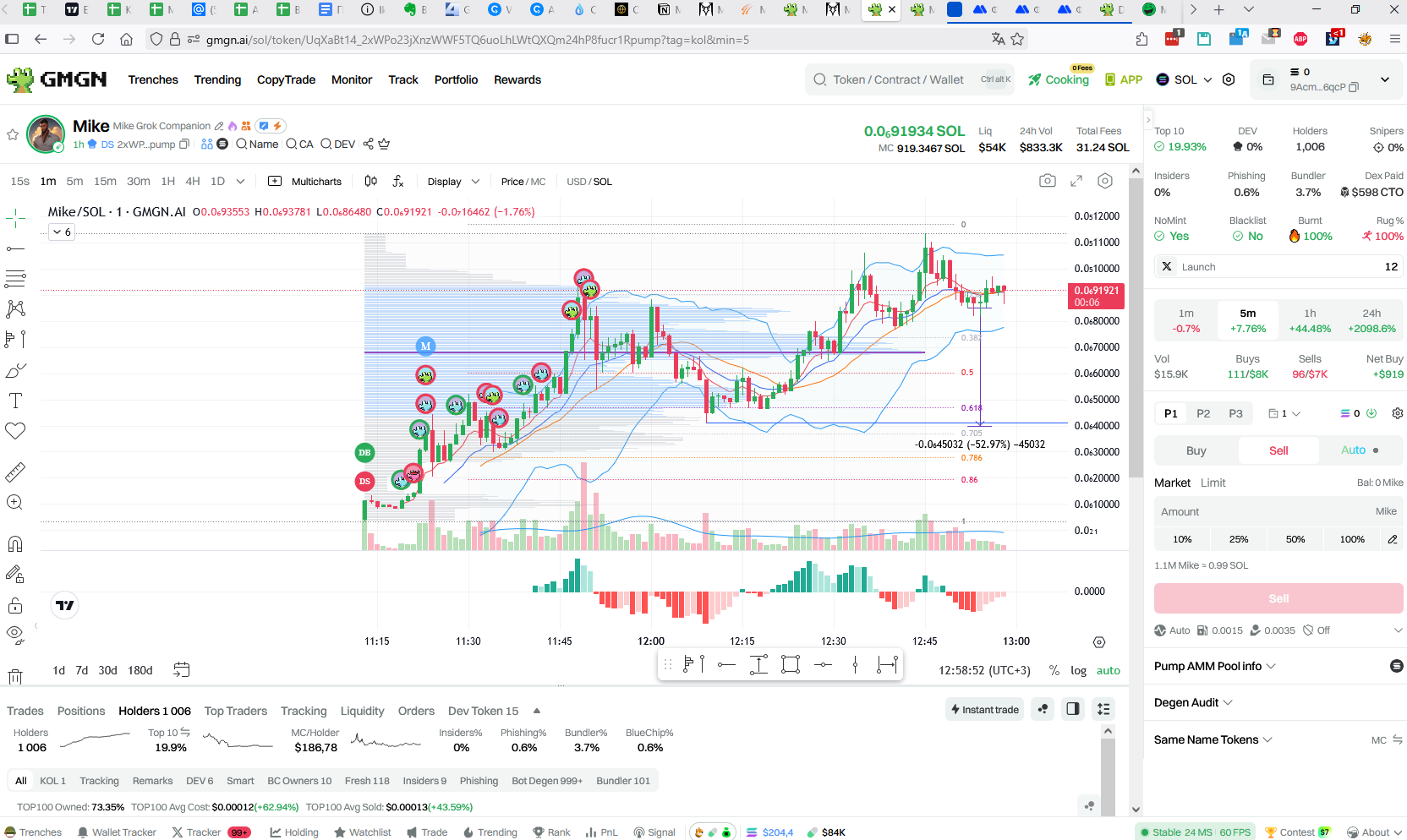The width and height of the screenshot is (1407, 840).
Task: Select the 5m stats tab
Action: (x=1248, y=320)
